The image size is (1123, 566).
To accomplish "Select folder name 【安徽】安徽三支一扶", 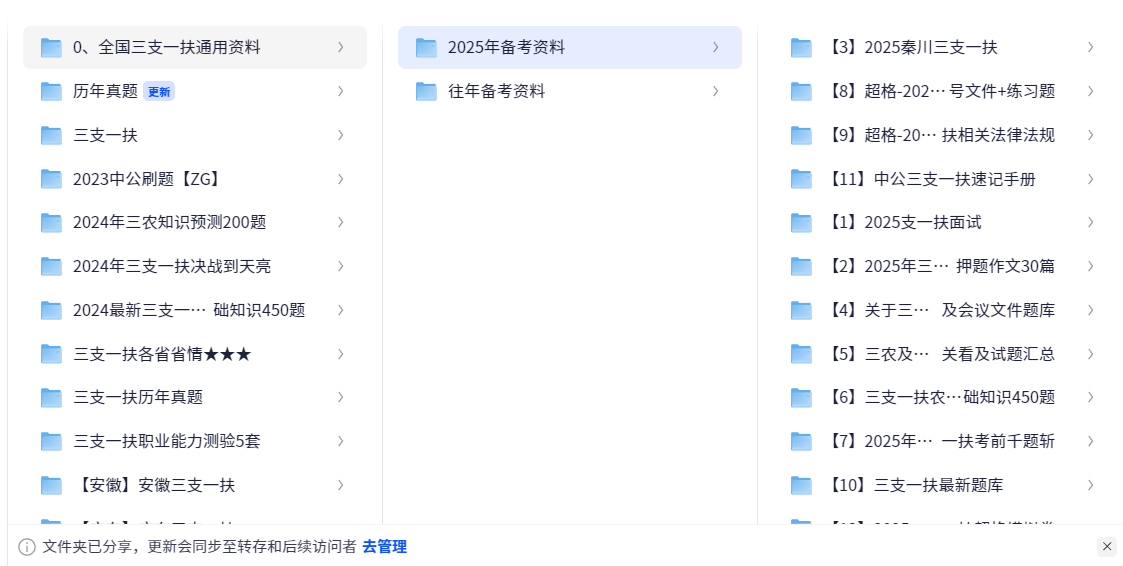I will (154, 485).
